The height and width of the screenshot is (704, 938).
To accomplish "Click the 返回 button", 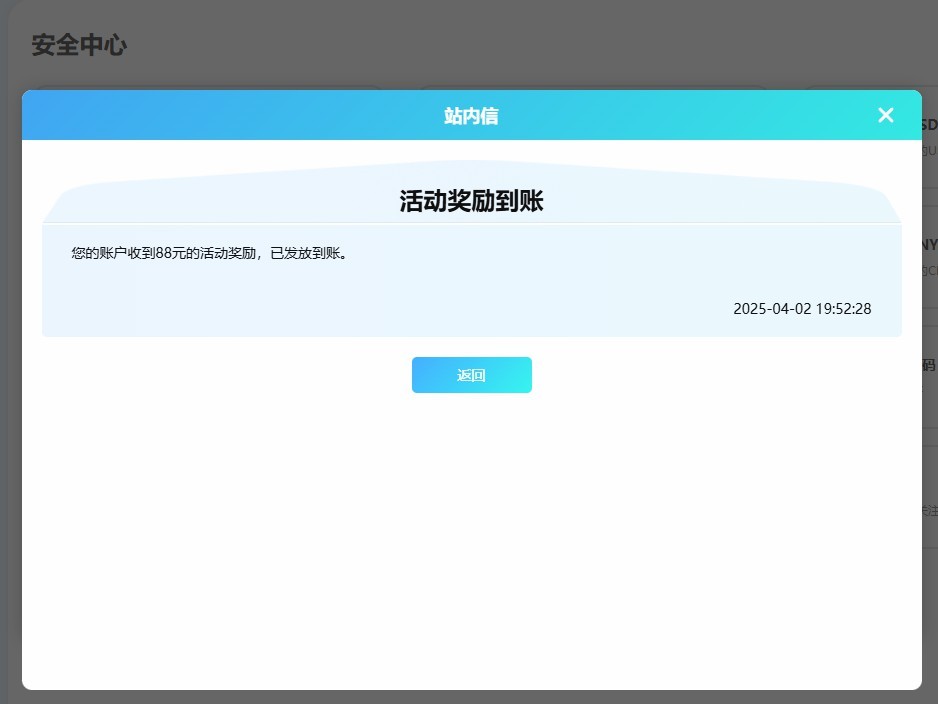I will click(471, 375).
